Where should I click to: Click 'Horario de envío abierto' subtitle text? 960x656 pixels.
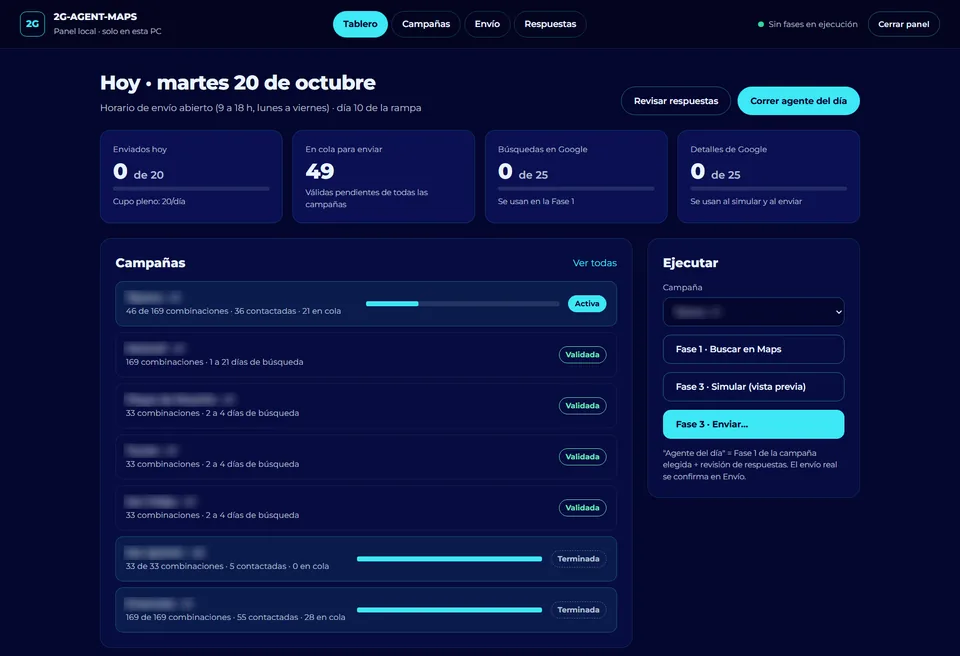pos(260,108)
